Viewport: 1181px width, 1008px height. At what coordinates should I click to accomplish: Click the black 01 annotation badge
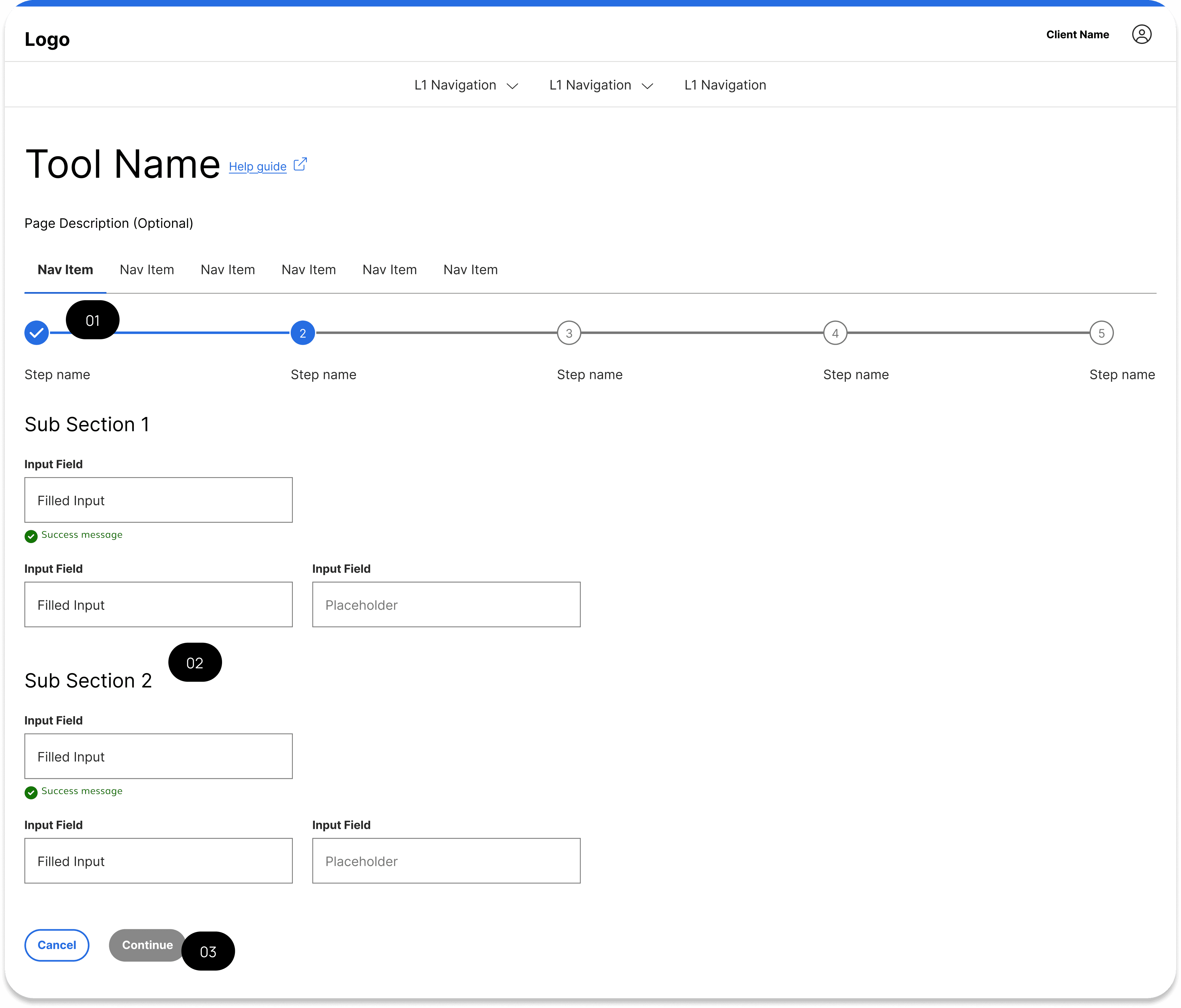(92, 320)
